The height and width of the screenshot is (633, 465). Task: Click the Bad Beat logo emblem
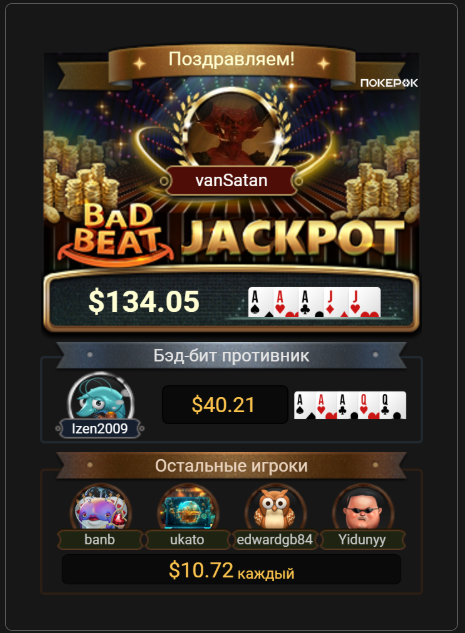[116, 234]
